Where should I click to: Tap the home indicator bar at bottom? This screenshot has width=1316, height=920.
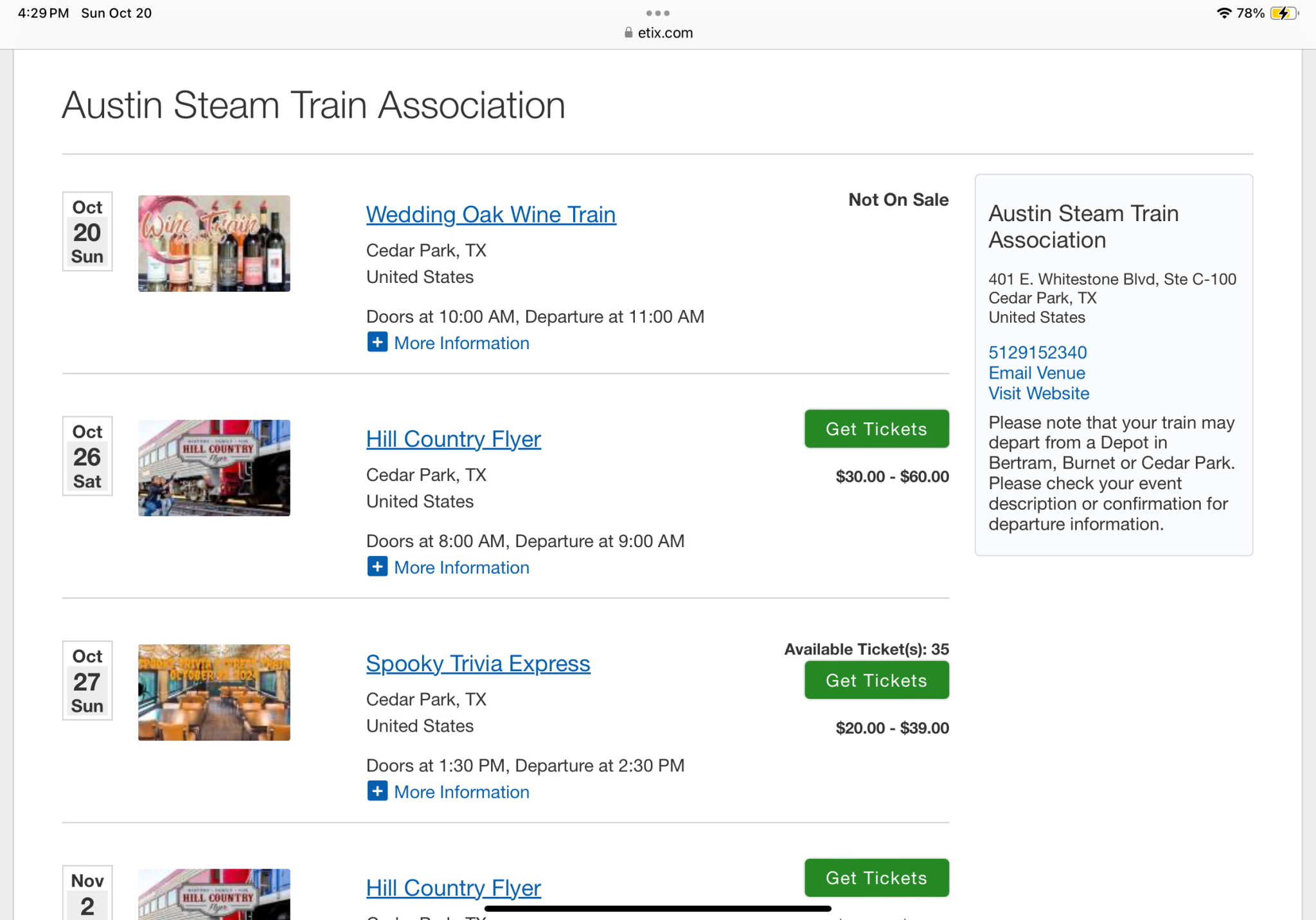pos(658,908)
